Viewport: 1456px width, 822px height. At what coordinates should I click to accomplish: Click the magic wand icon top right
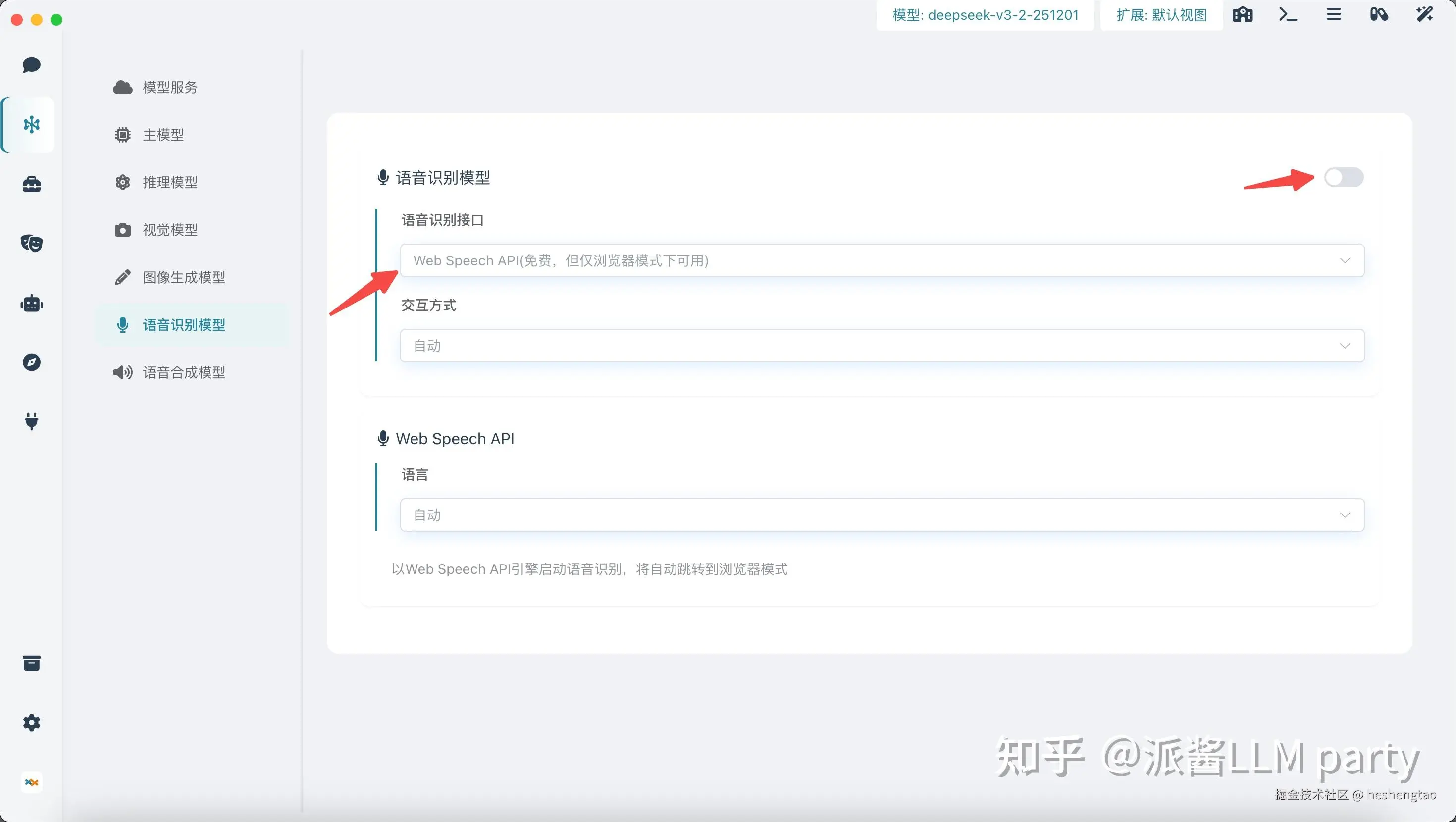[x=1424, y=15]
